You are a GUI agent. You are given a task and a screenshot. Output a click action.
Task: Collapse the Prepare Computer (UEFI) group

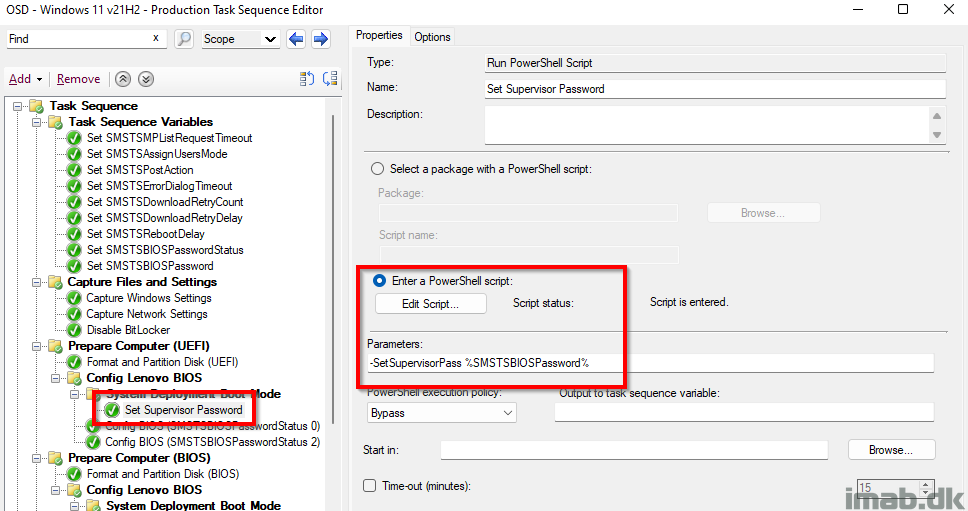pos(36,346)
